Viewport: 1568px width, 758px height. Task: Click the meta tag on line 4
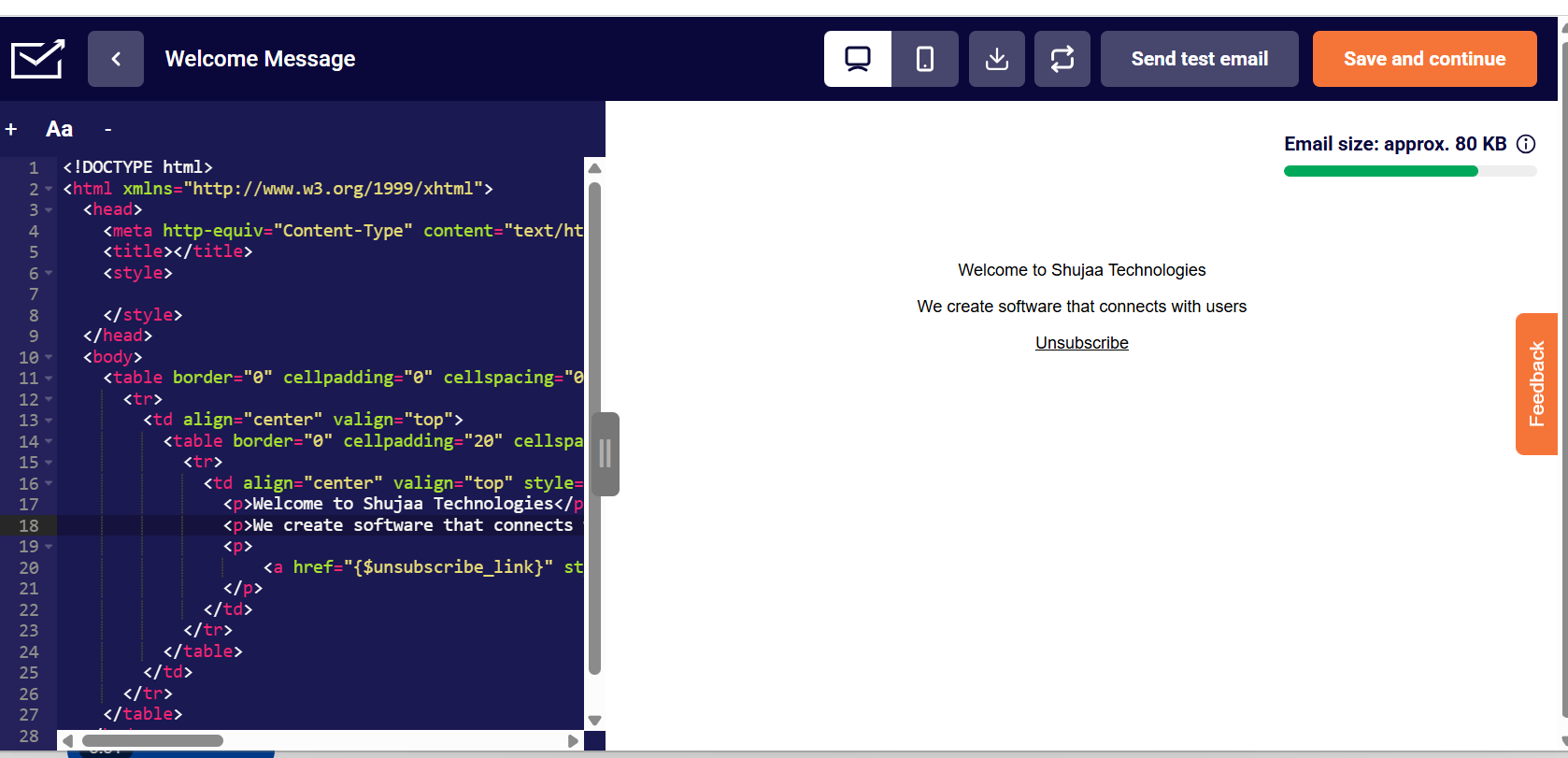(x=343, y=231)
